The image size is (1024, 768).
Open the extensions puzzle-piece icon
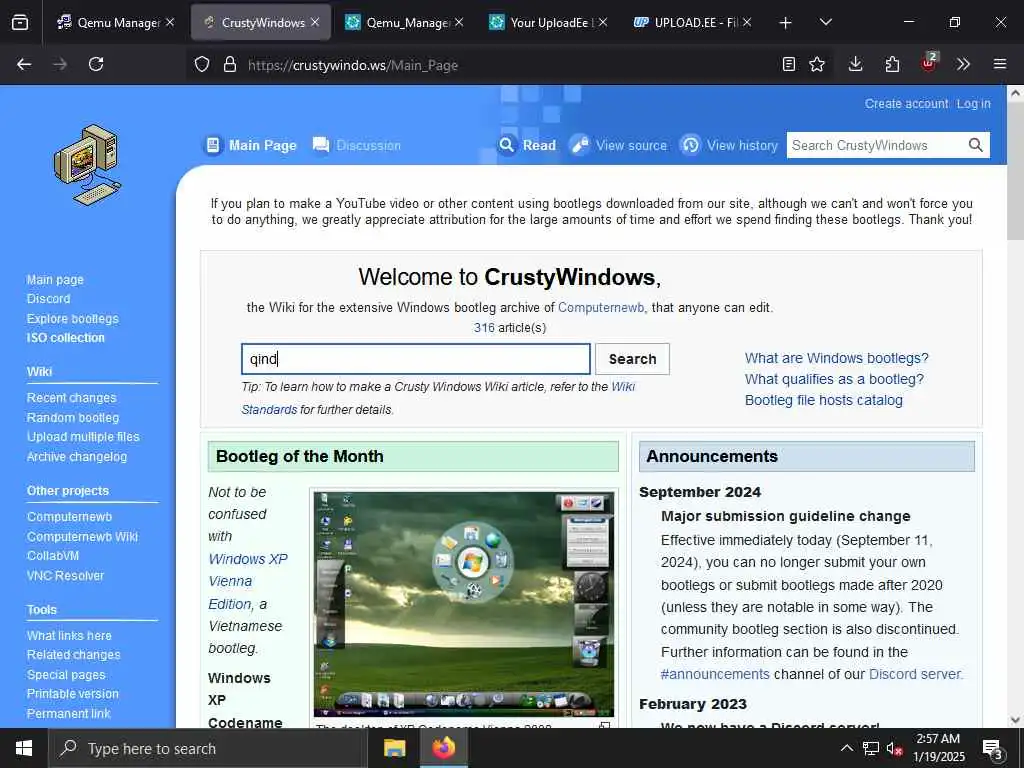click(892, 64)
